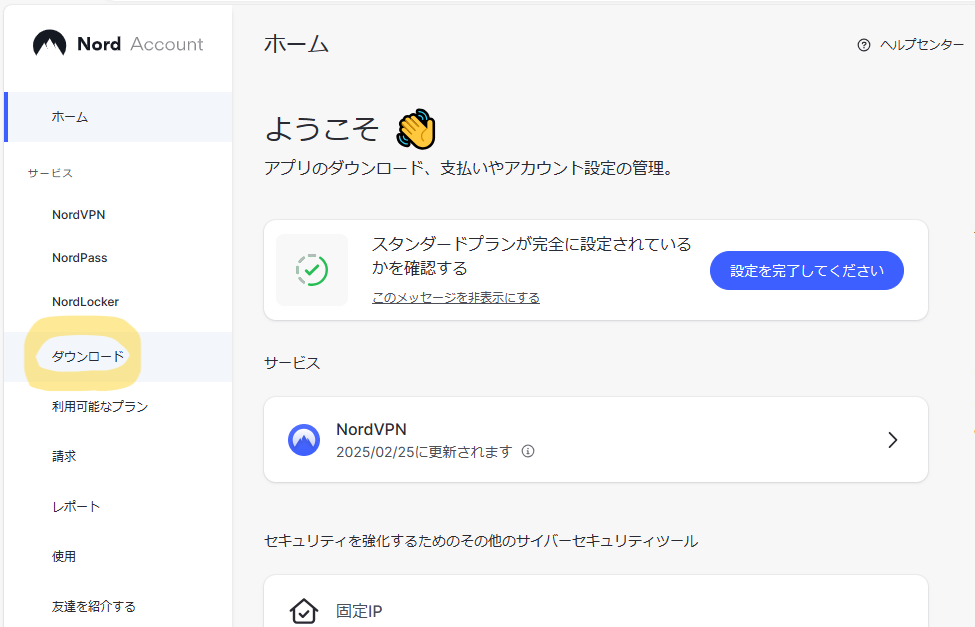The width and height of the screenshot is (975, 627).
Task: Open the ダウンロード sidebar item
Action: [118, 356]
